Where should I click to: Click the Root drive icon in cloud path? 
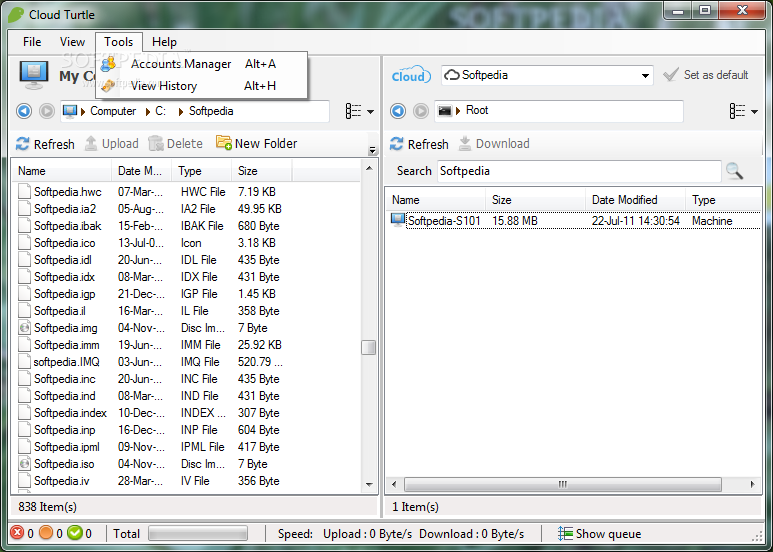[x=444, y=110]
